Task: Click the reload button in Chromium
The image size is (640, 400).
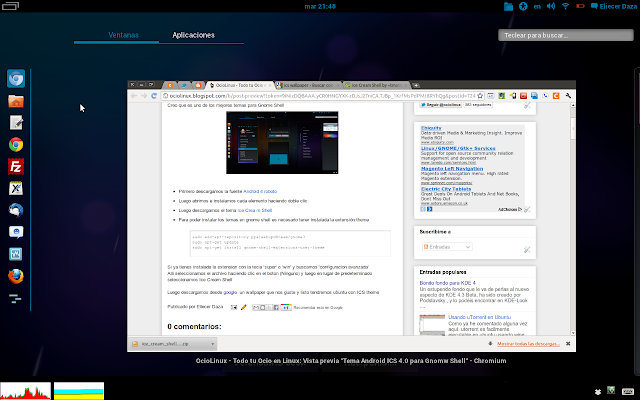Action: click(154, 96)
